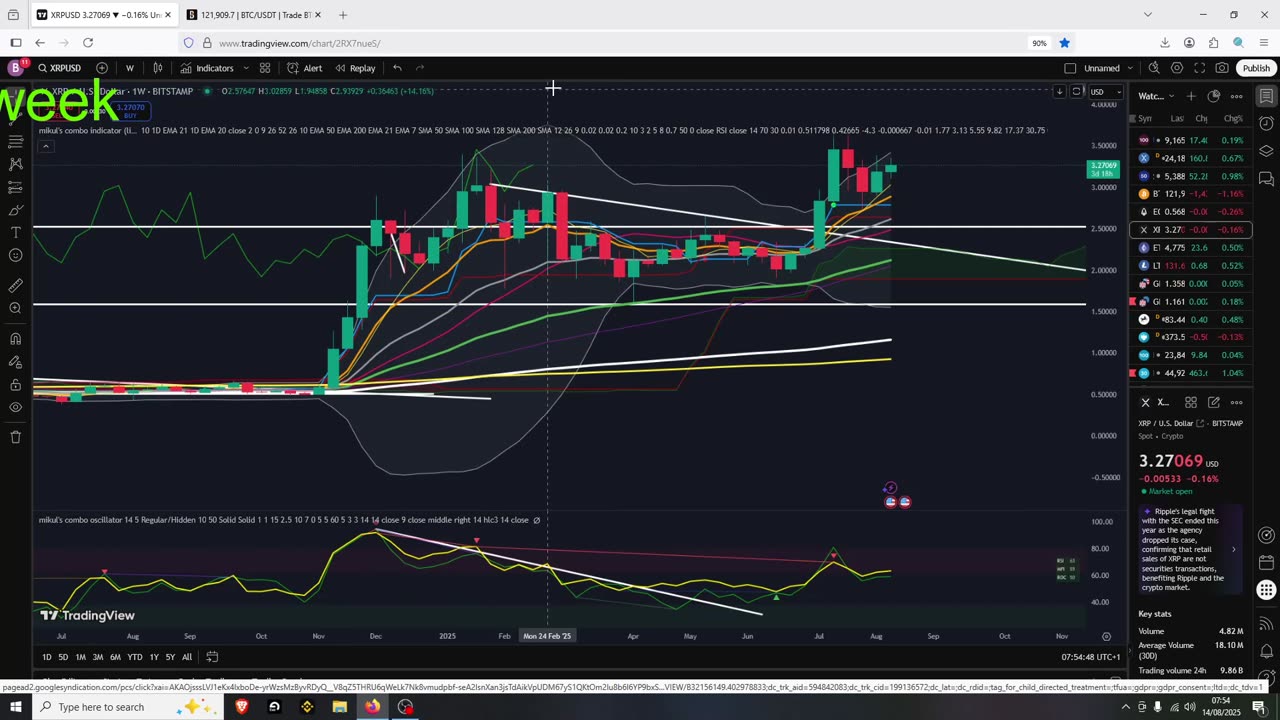Create an Alert from the toolbar
1280x720 pixels.
[x=305, y=68]
